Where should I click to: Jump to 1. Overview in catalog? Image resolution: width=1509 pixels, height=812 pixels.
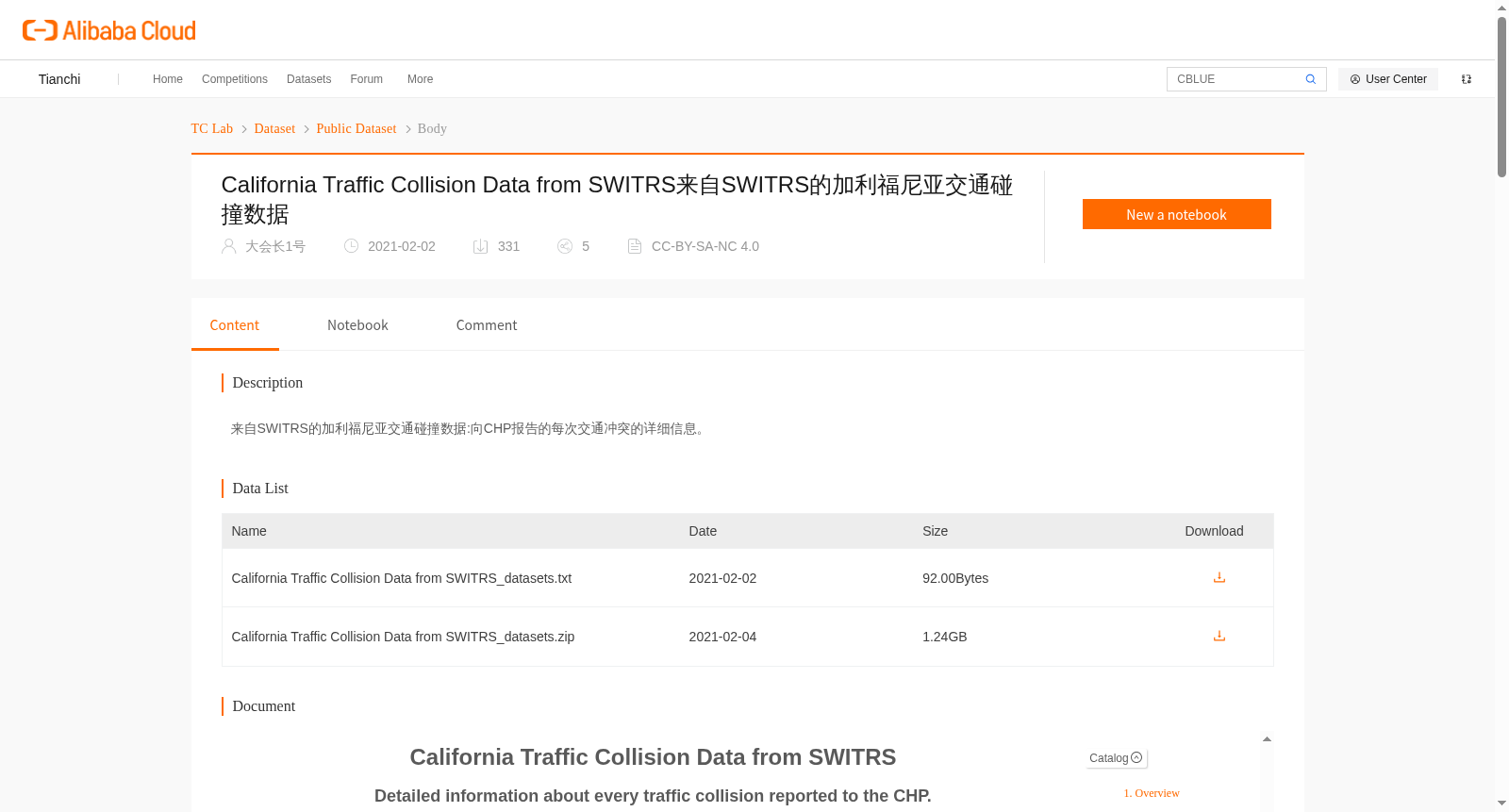click(x=1152, y=793)
